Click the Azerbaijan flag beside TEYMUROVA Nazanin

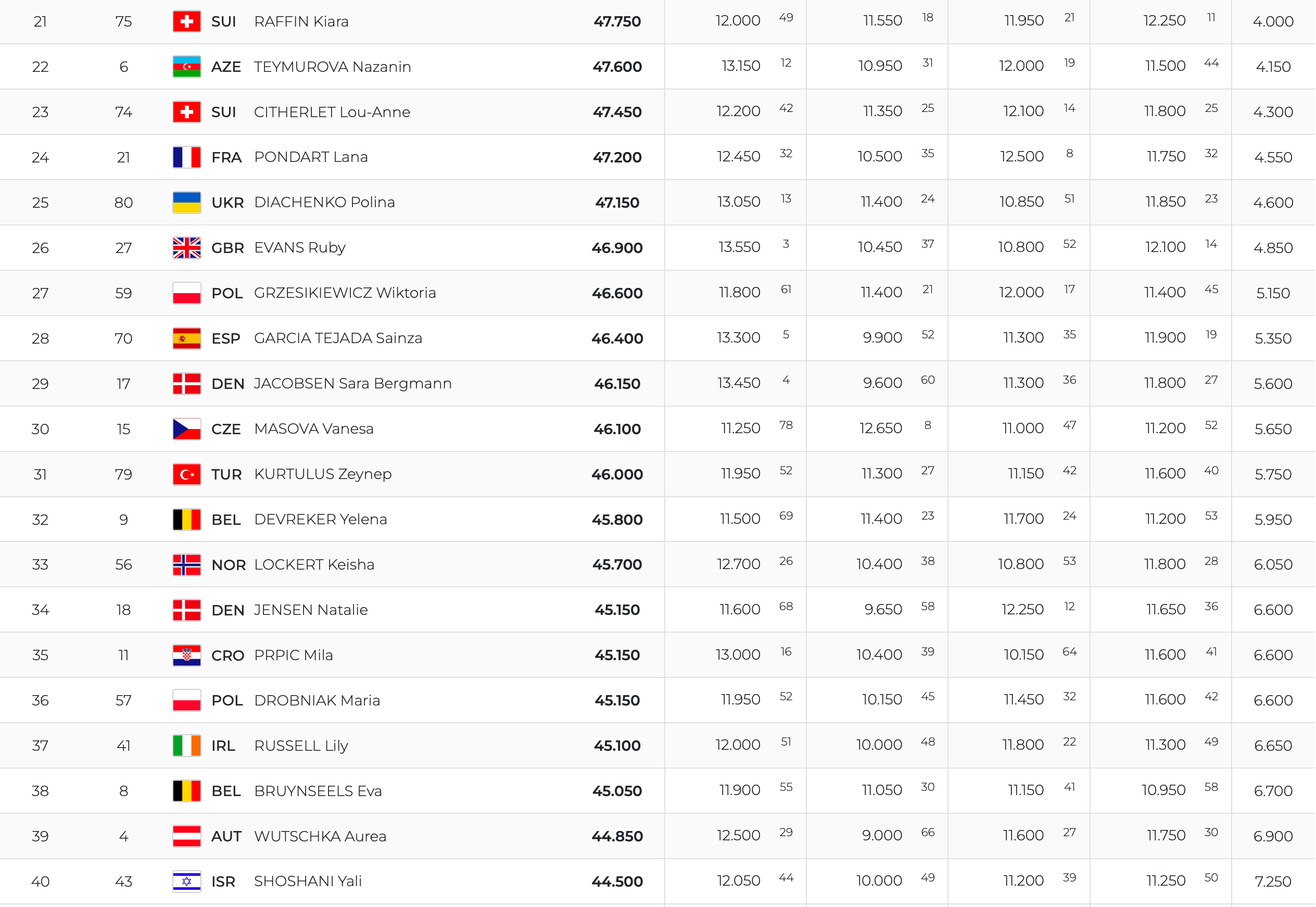coord(186,67)
